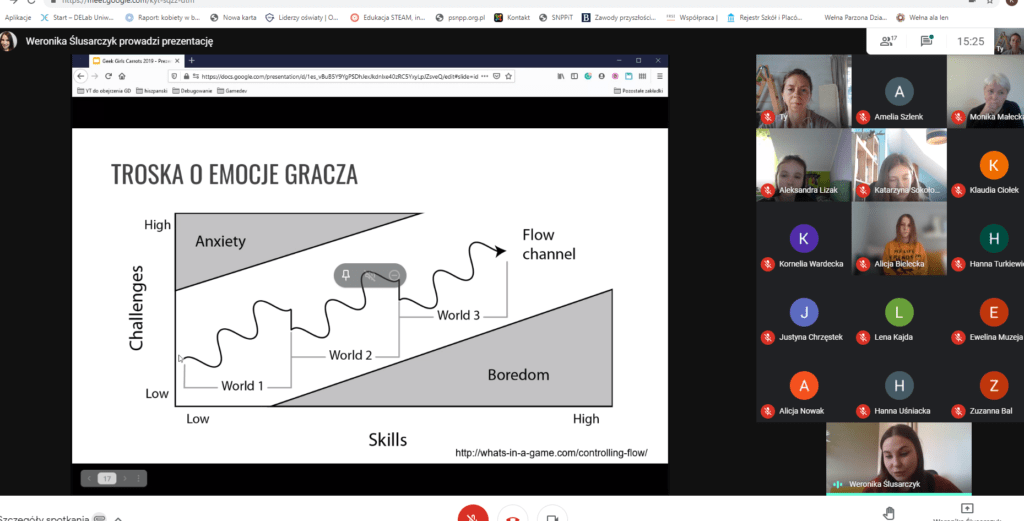Open the Firefox hamburger menu in shared window
The width and height of the screenshot is (1024, 521).
tap(660, 76)
